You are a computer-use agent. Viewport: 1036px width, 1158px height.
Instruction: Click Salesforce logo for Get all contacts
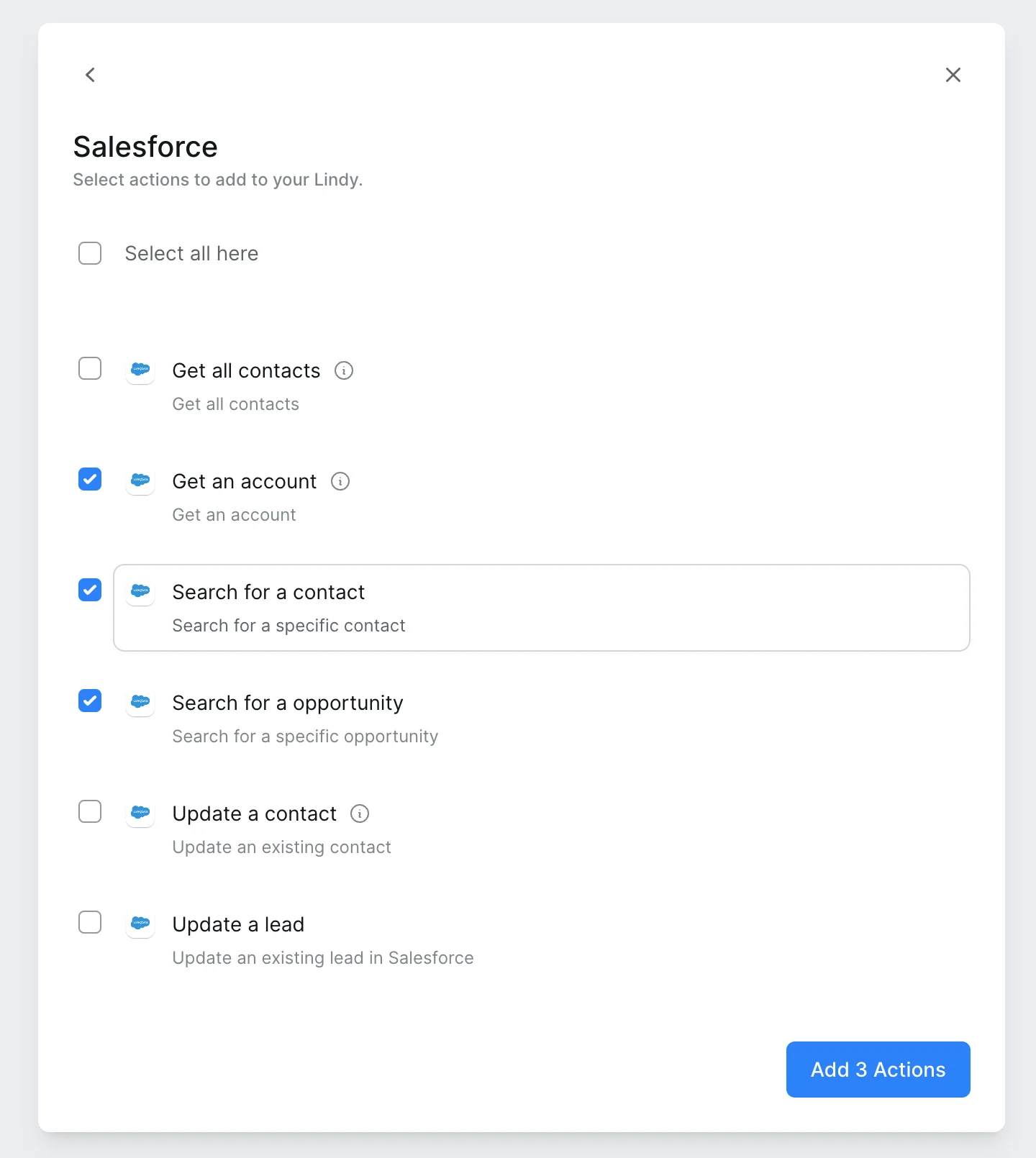pyautogui.click(x=140, y=370)
